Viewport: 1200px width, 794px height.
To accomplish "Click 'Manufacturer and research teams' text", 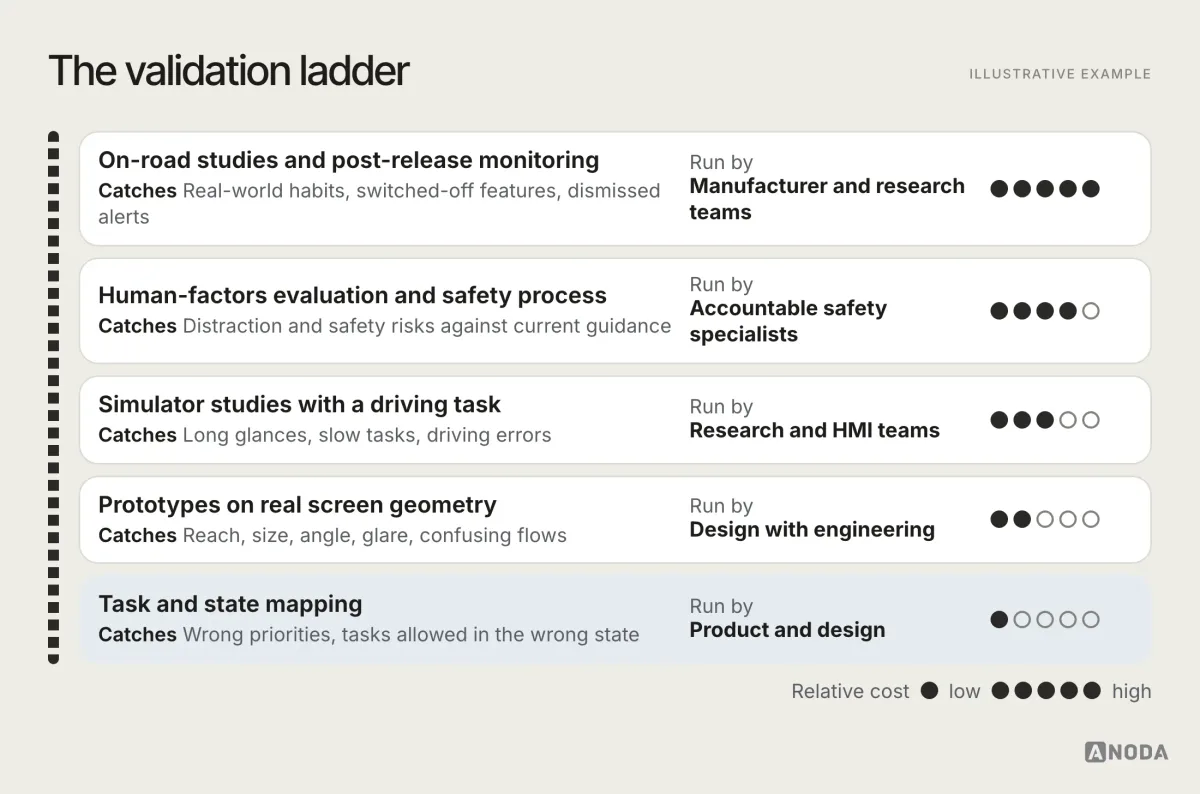I will click(x=827, y=198).
